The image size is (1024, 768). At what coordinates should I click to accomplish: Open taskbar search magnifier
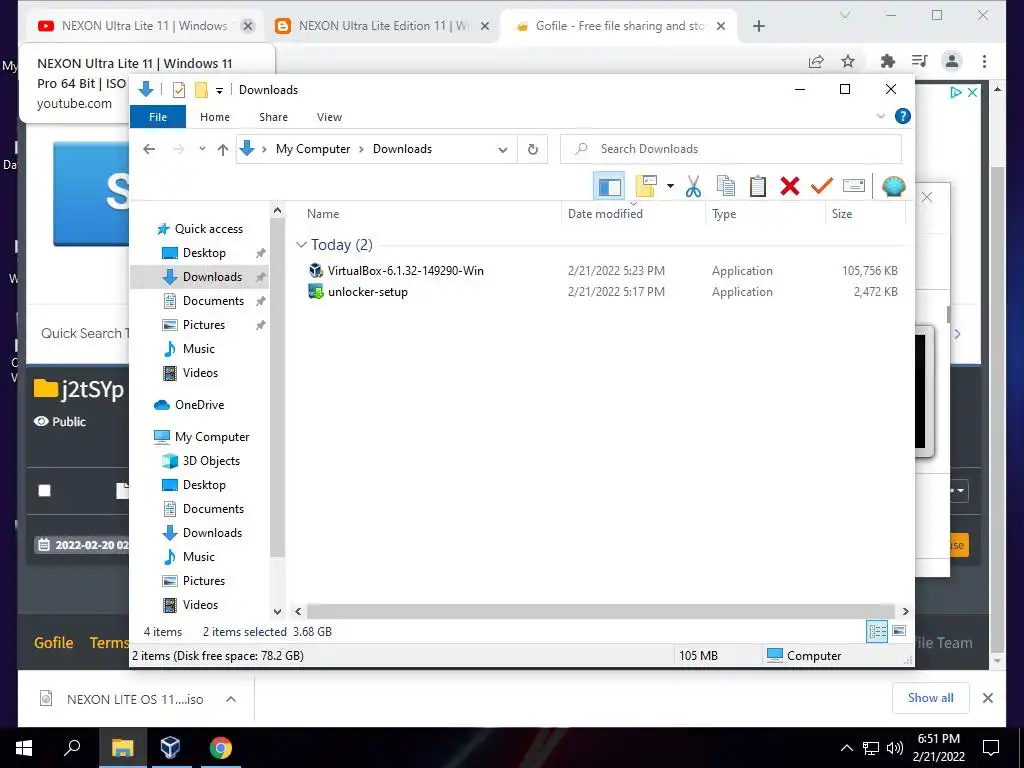[x=72, y=747]
